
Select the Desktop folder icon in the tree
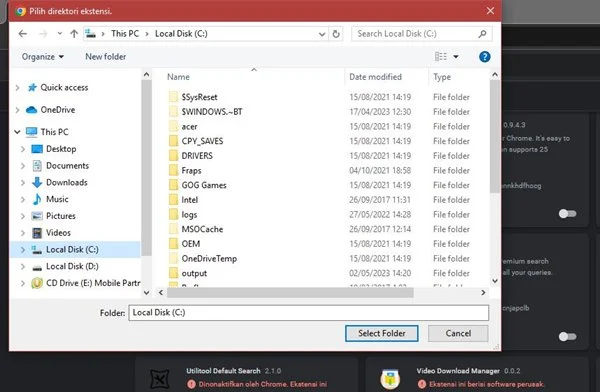point(37,149)
